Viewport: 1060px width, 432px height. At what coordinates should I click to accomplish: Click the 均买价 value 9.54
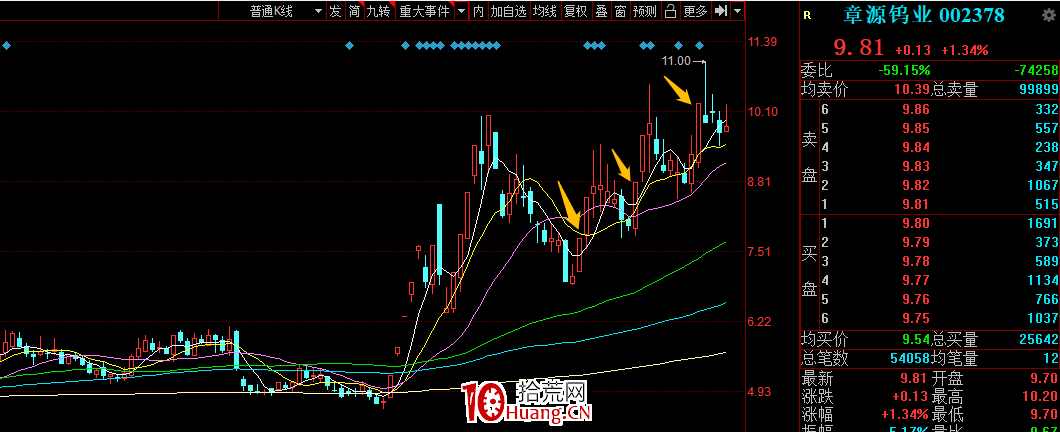(915, 339)
